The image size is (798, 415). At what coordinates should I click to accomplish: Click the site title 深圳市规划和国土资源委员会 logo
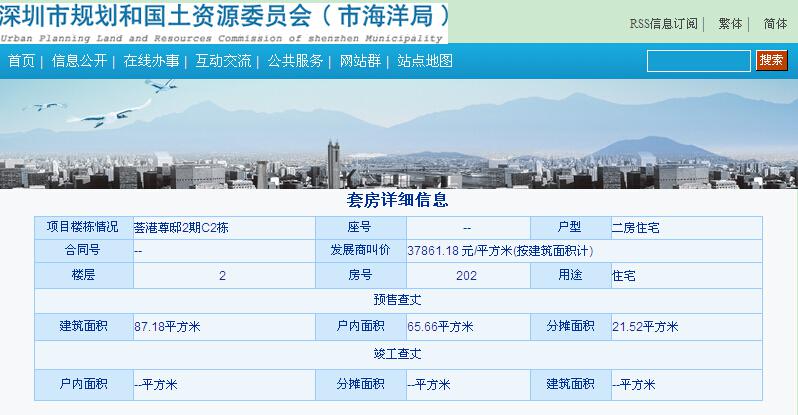(224, 22)
